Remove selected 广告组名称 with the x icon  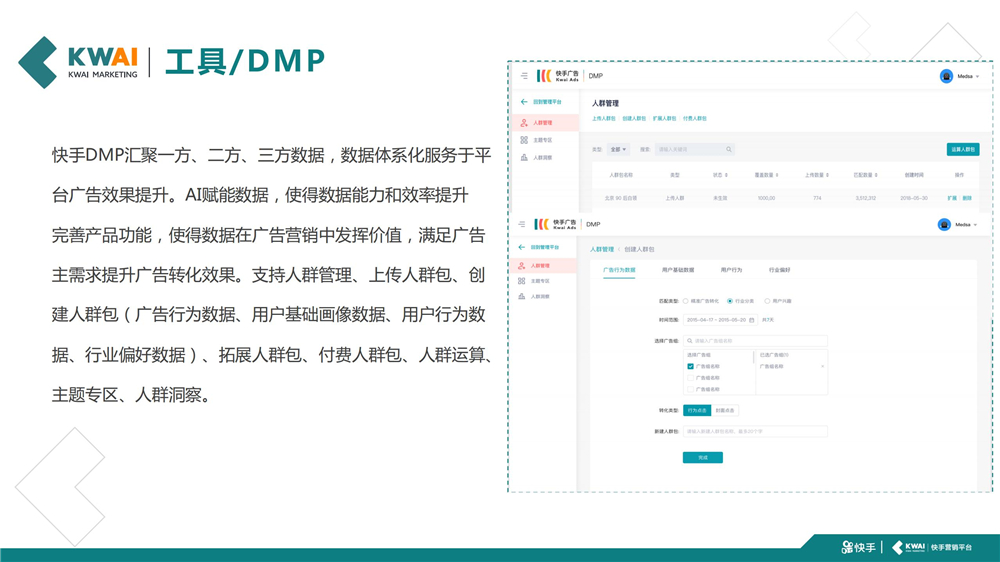click(822, 366)
